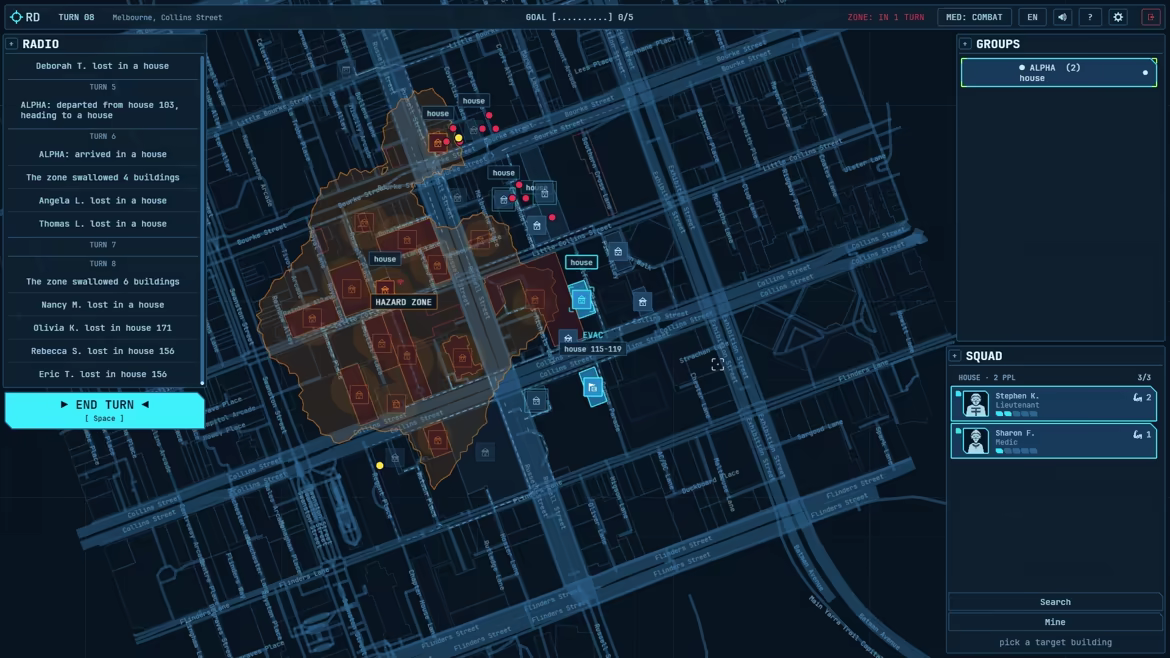Viewport: 1170px width, 658px height.
Task: Click the Melbourne, Collins Street location text
Action: [x=167, y=17]
